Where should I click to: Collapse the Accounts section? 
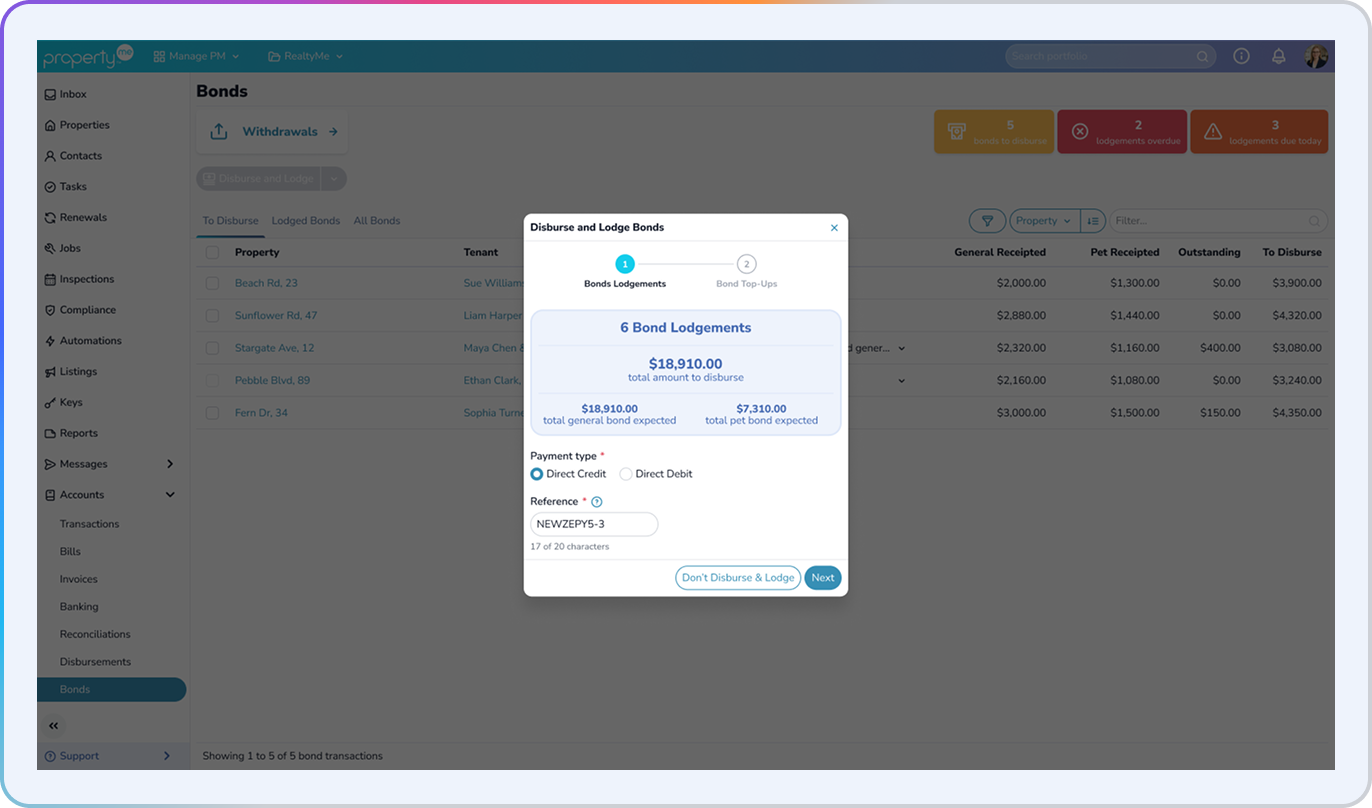(x=170, y=495)
